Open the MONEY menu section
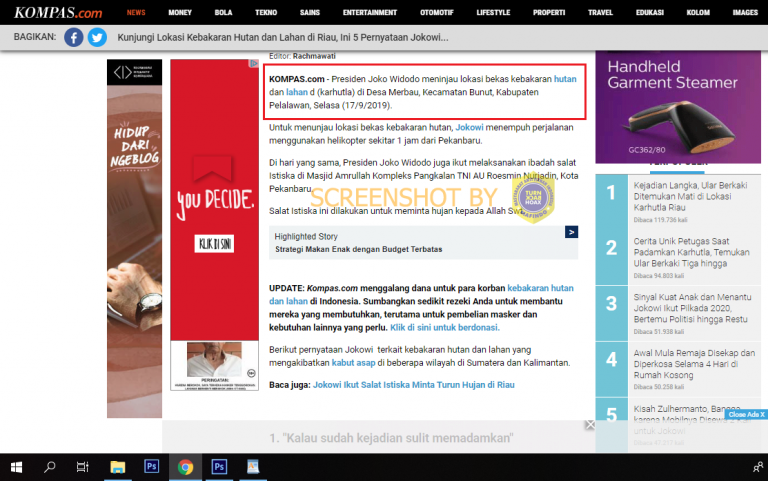Screen dimensions: 768x481 pos(180,13)
